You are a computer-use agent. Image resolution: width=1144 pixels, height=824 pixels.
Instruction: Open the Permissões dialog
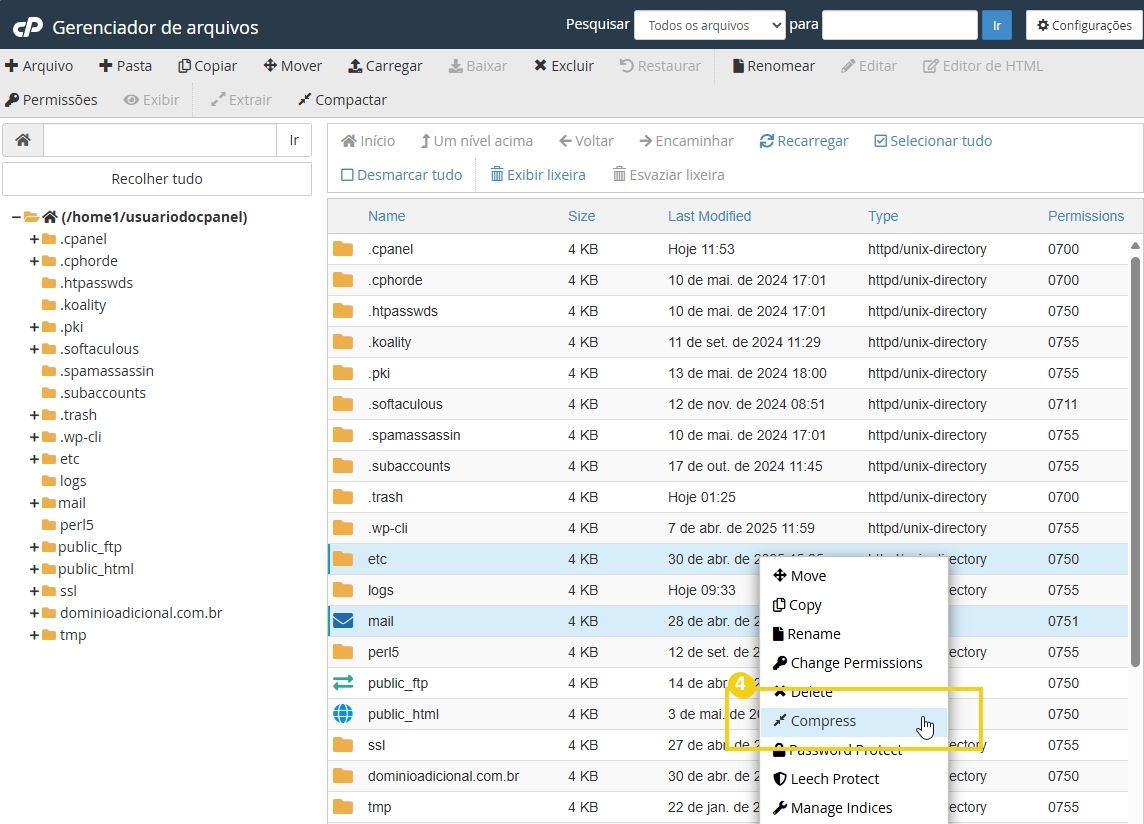[51, 100]
